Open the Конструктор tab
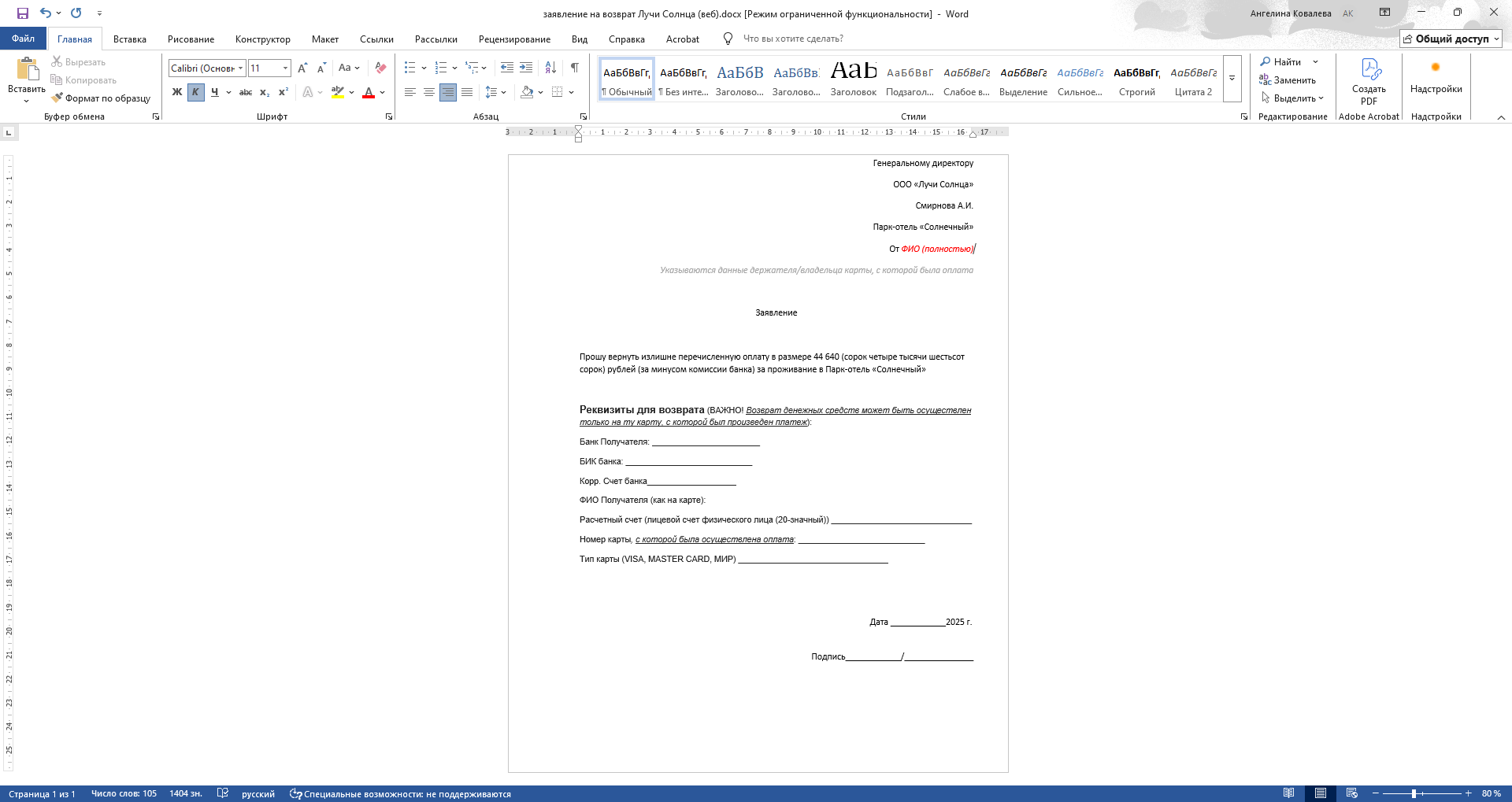 tap(263, 39)
